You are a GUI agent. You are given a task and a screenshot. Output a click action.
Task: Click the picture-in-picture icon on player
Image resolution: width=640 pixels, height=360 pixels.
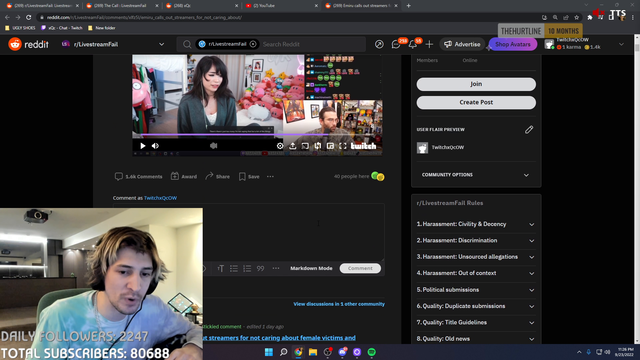coord(330,146)
